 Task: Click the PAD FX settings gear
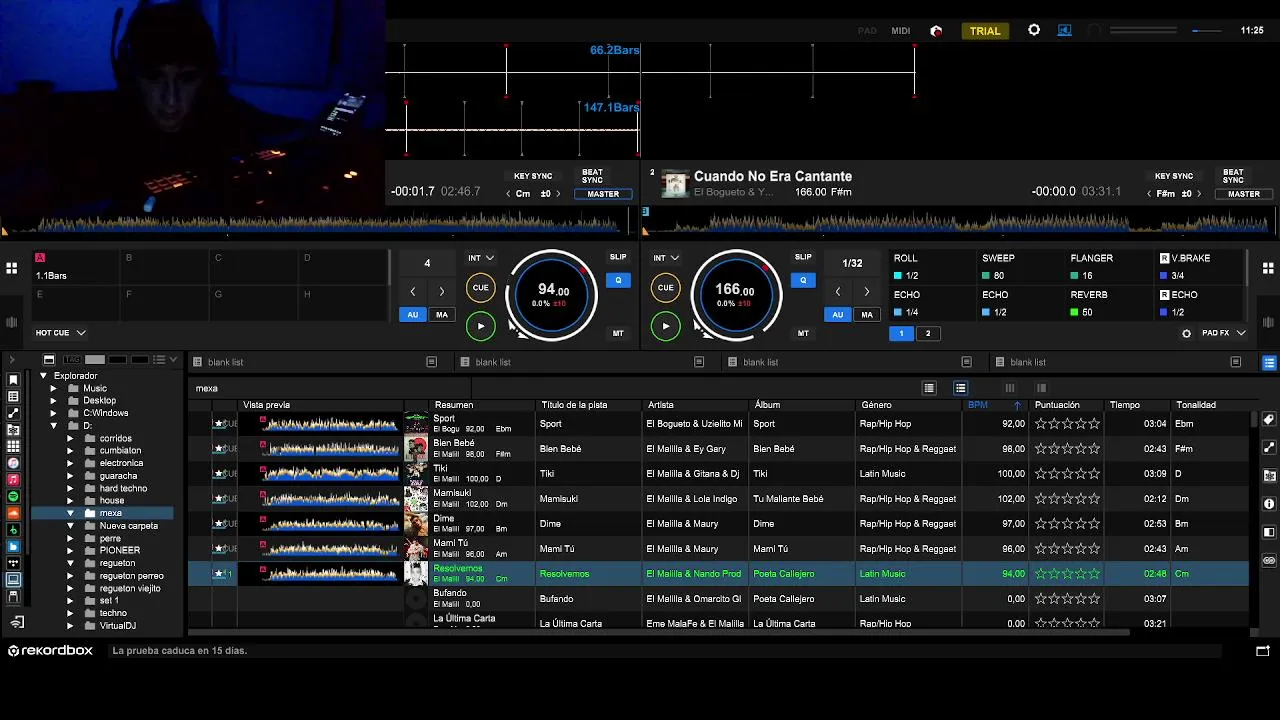click(x=1187, y=333)
